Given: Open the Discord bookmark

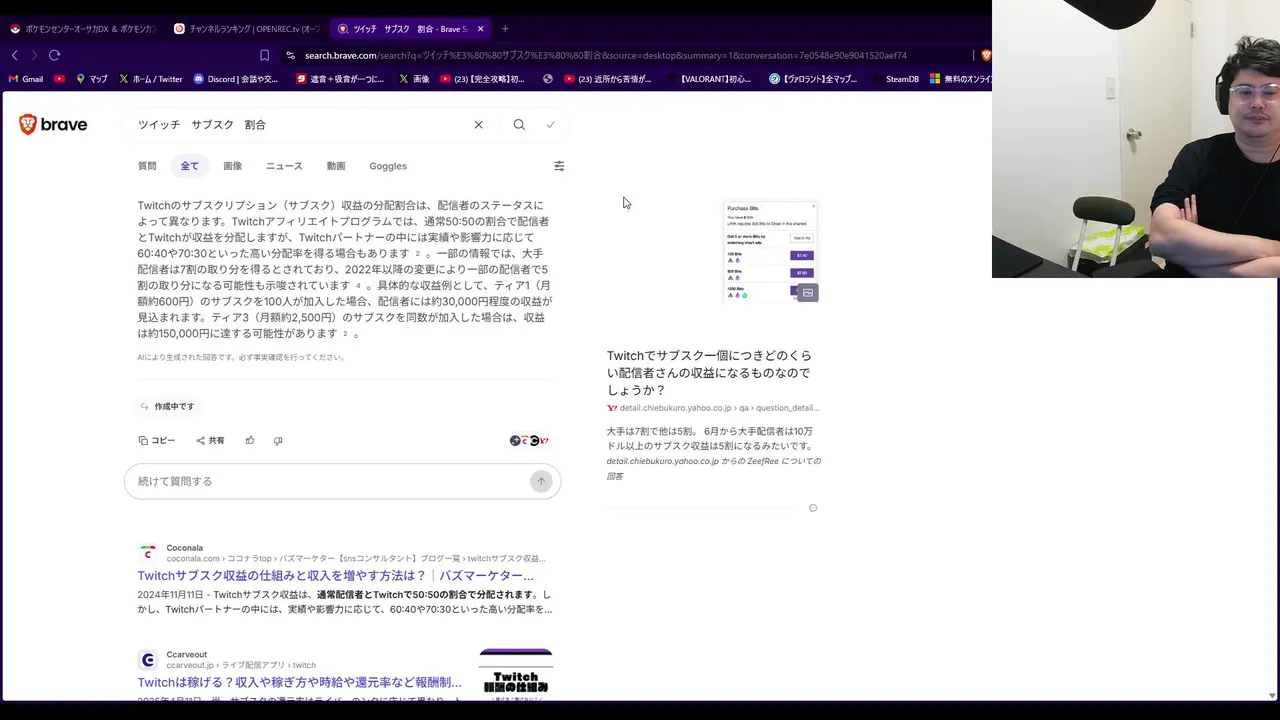Looking at the screenshot, I should tap(236, 79).
